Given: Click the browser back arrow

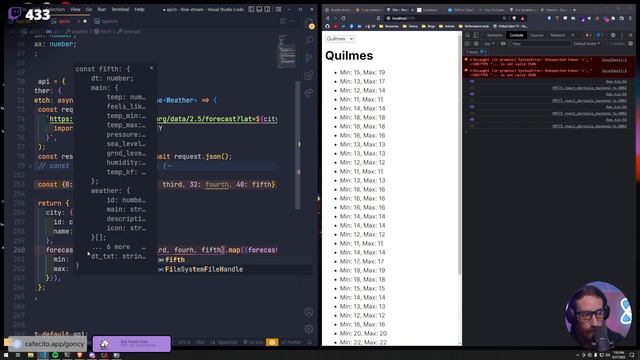Looking at the screenshot, I should click(328, 18).
